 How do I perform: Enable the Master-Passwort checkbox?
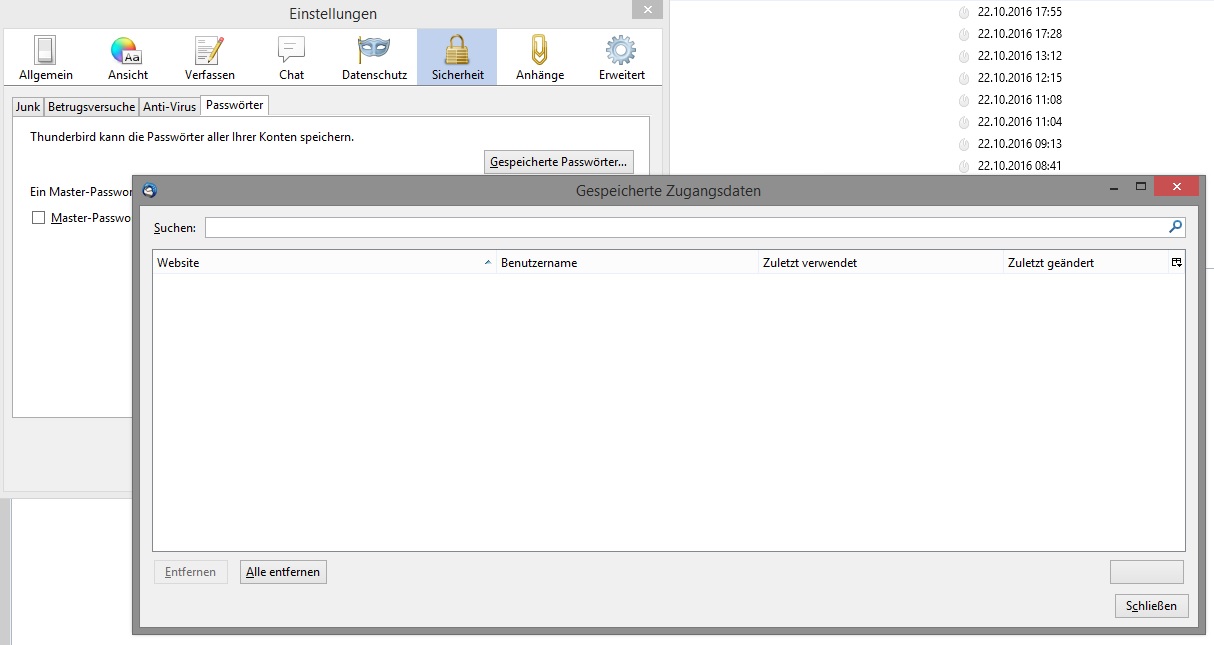tap(39, 217)
